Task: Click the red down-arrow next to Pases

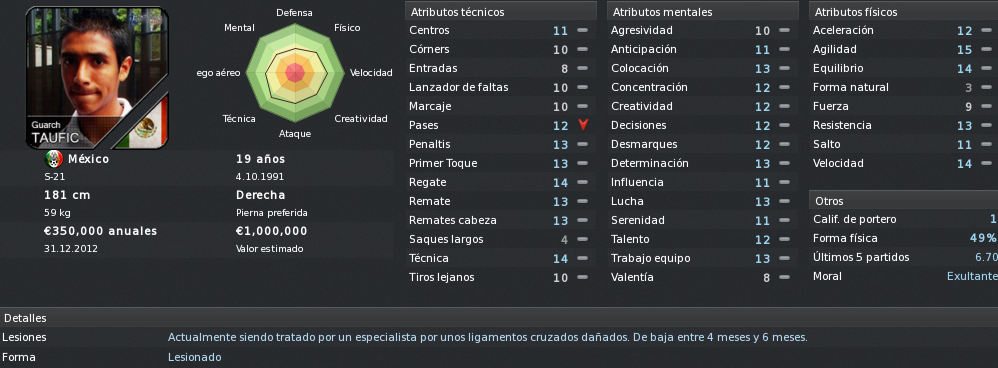Action: pos(582,125)
